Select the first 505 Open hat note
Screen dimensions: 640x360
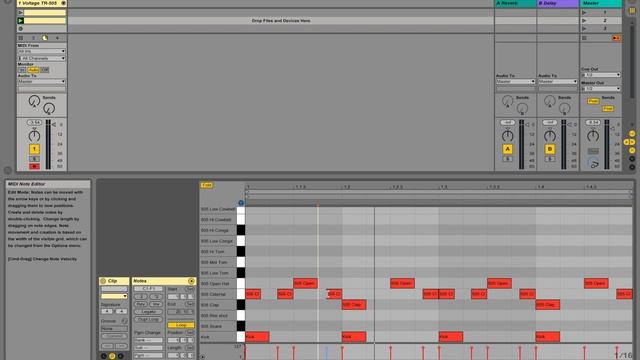pos(305,283)
